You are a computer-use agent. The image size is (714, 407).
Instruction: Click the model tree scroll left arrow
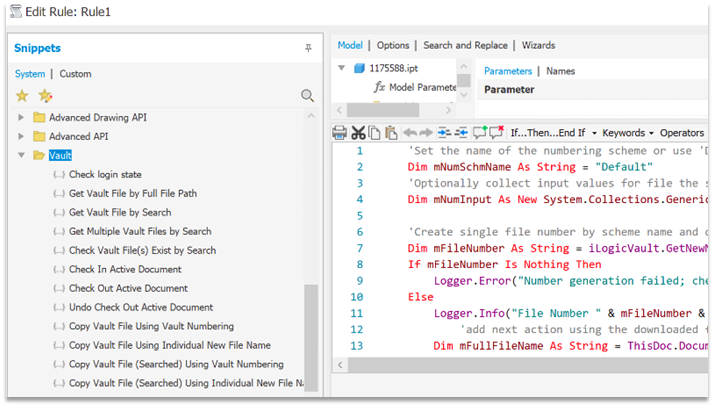pyautogui.click(x=339, y=110)
